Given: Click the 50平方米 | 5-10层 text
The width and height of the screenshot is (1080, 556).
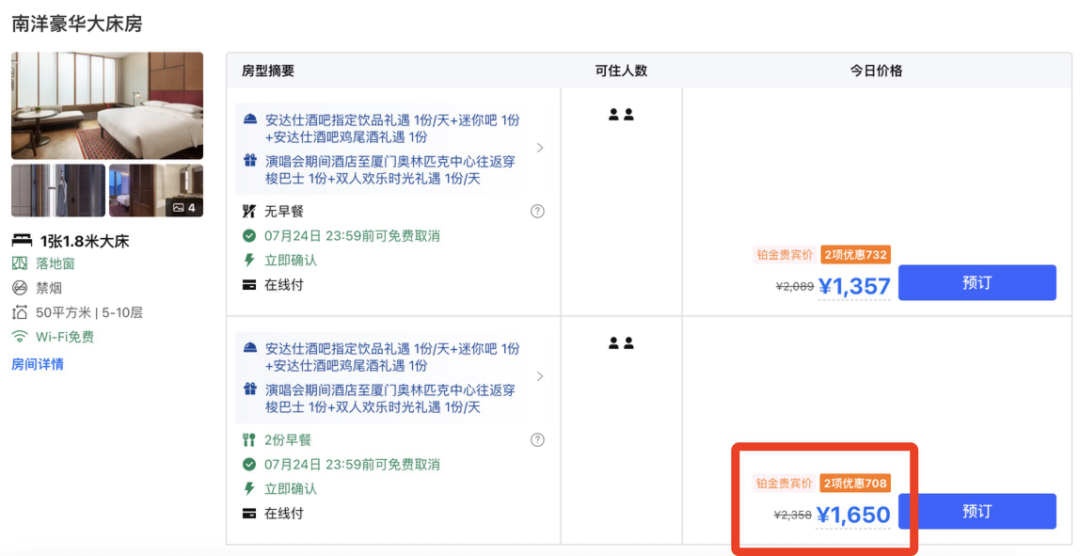Looking at the screenshot, I should pyautogui.click(x=90, y=313).
